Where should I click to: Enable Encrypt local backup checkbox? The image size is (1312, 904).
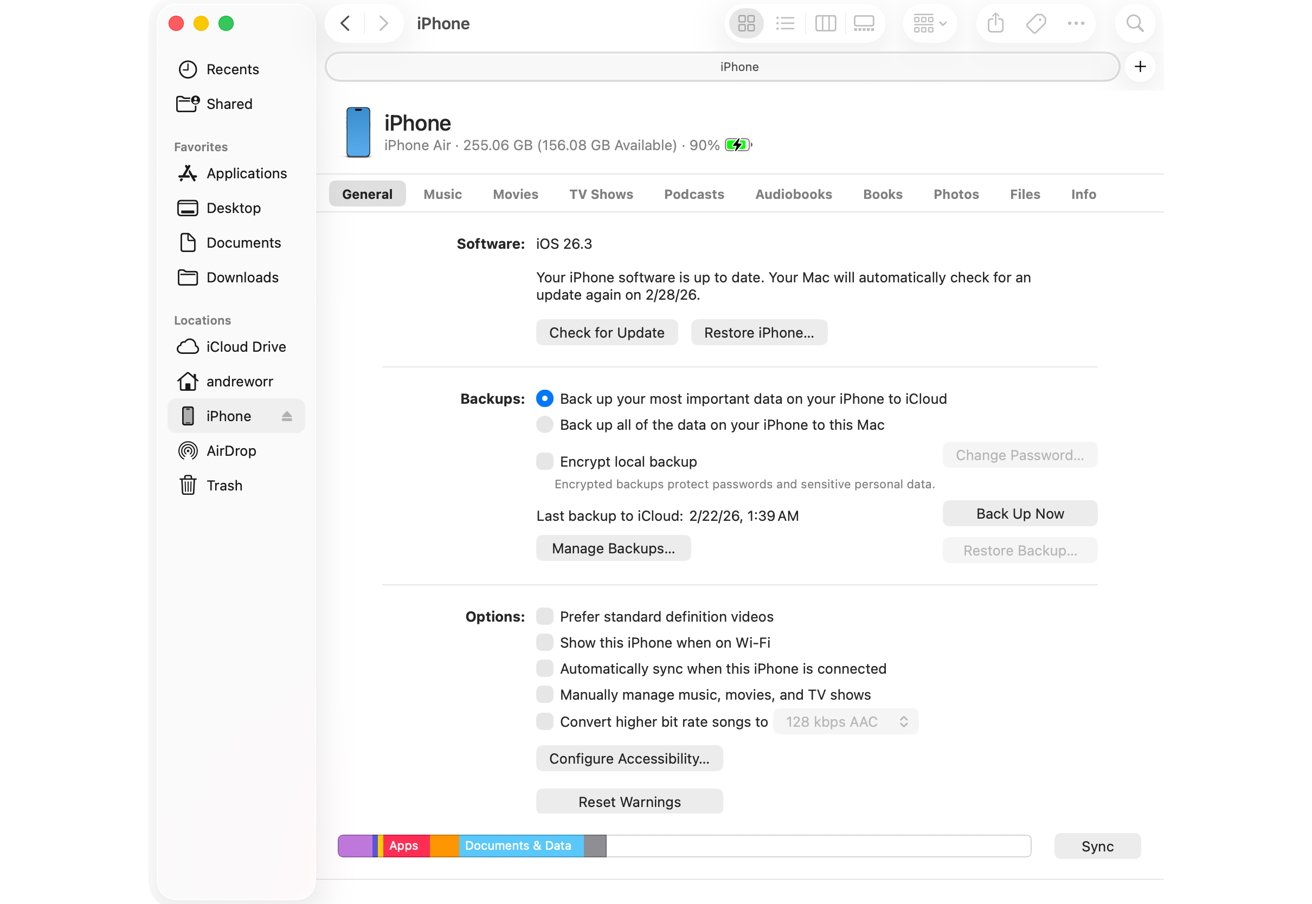[545, 461]
